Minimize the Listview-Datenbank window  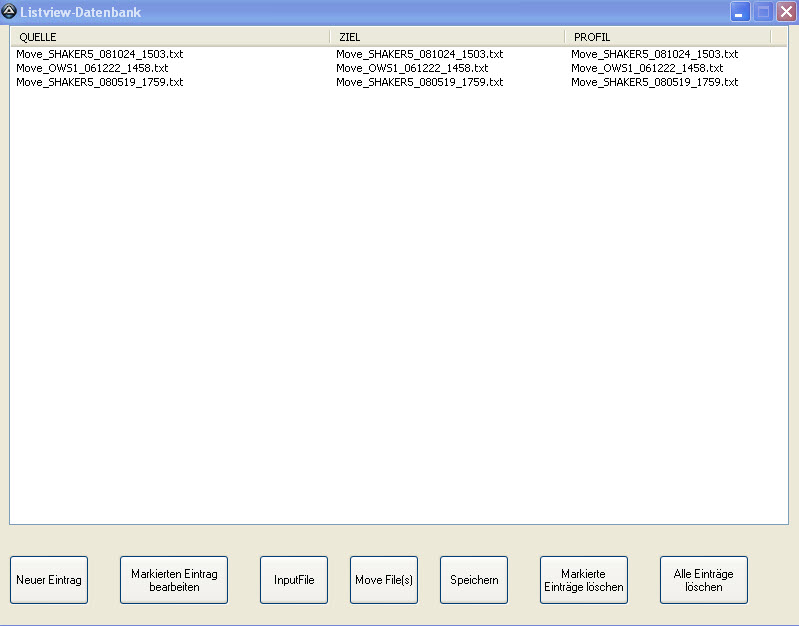[x=740, y=12]
